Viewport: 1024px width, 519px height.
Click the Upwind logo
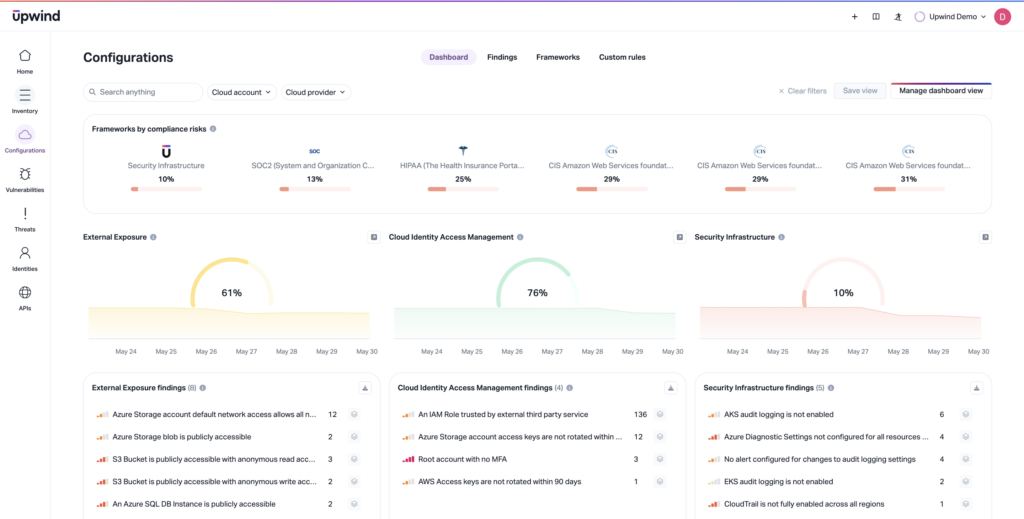(x=36, y=16)
